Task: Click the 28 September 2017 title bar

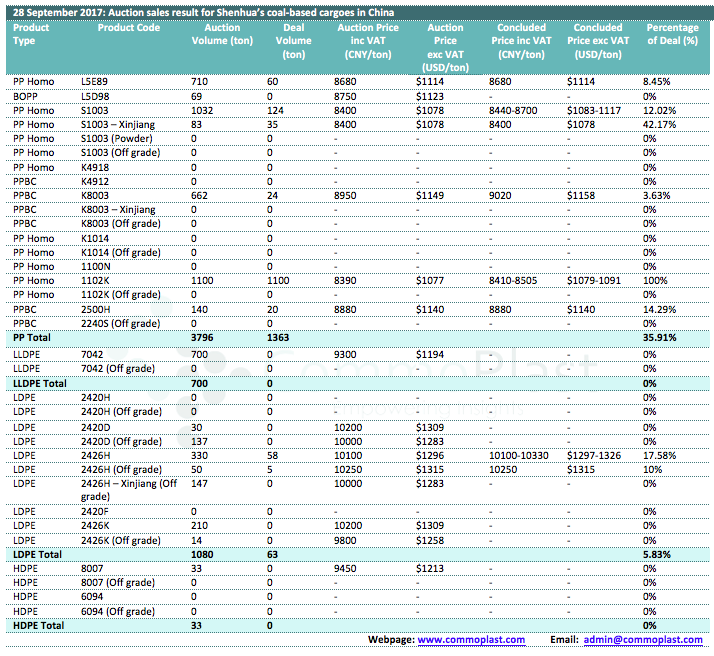Action: tap(200, 11)
